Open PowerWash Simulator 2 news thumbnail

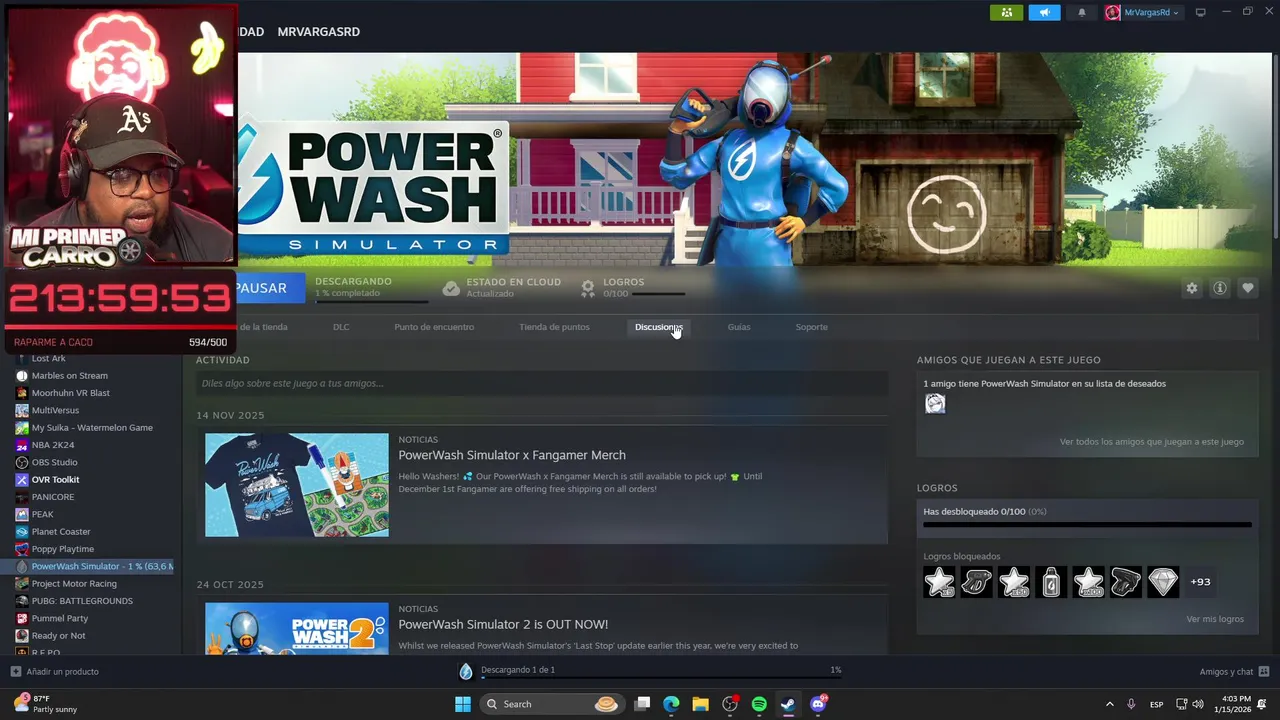pyautogui.click(x=297, y=628)
